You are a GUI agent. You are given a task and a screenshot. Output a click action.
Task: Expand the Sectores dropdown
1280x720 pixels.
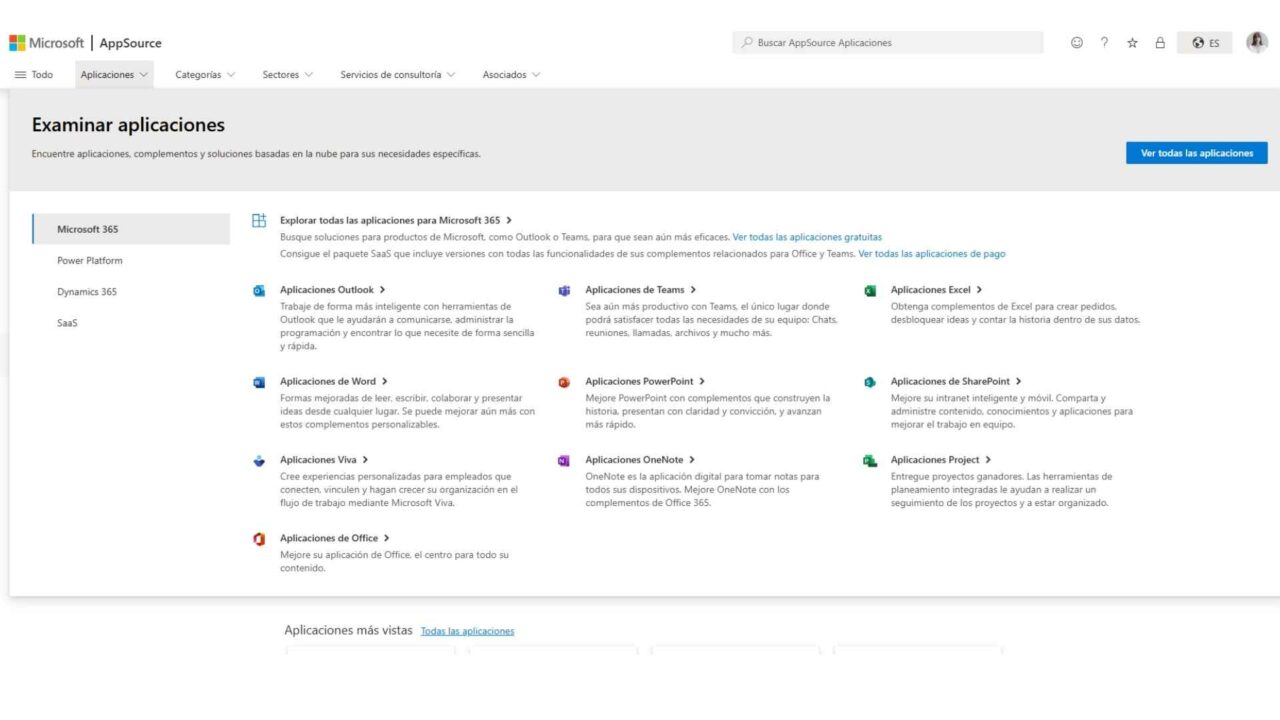click(287, 75)
